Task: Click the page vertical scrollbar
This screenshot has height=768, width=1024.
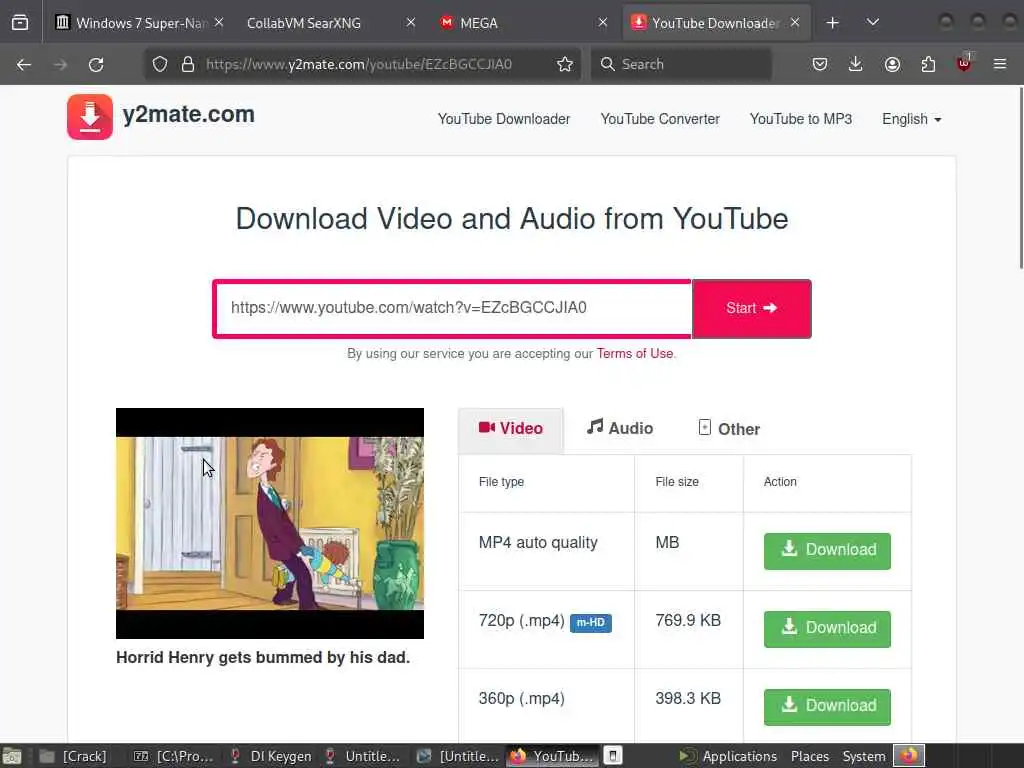Action: tap(1020, 178)
